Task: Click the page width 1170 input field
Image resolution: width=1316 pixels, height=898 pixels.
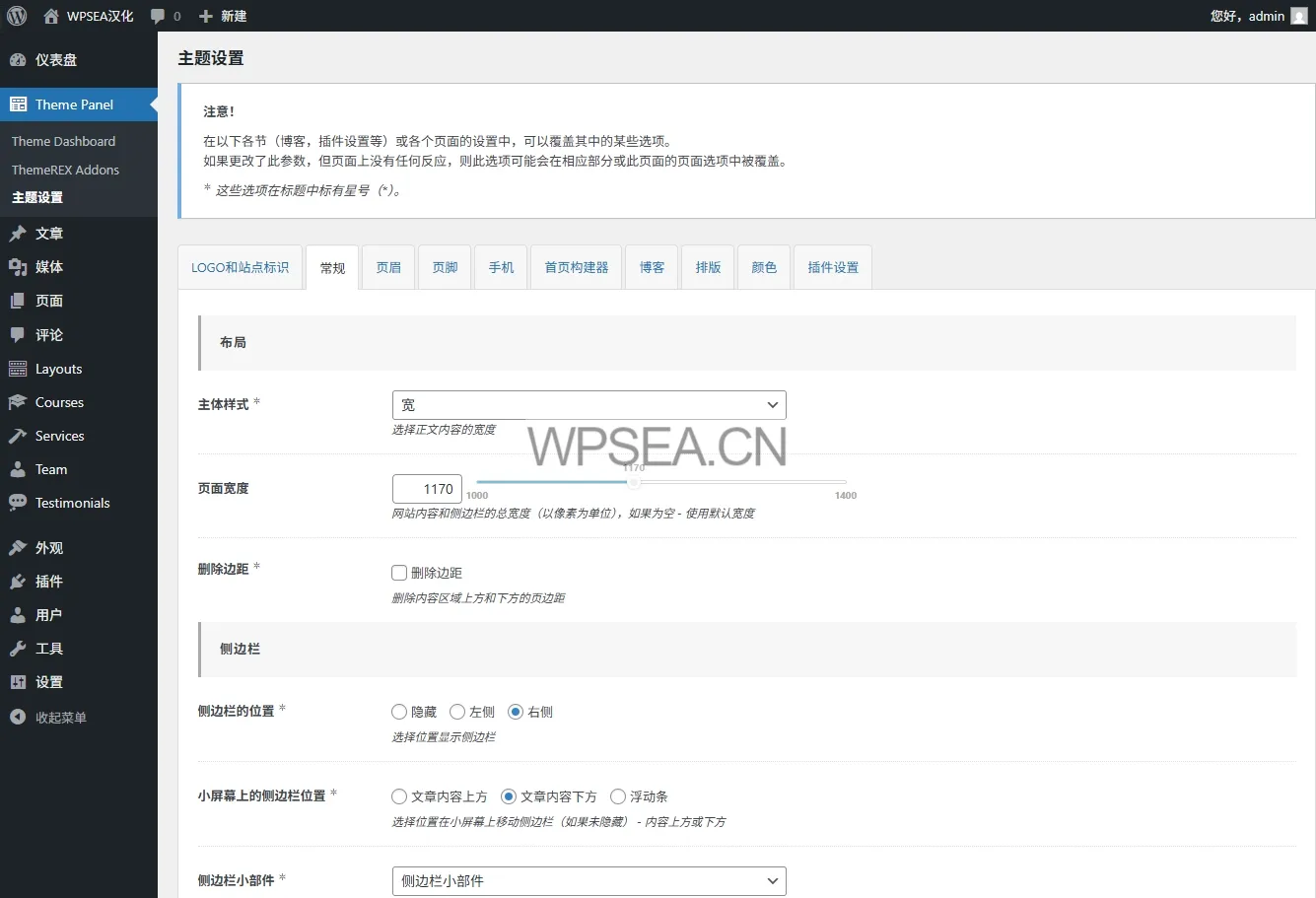Action: (x=427, y=489)
